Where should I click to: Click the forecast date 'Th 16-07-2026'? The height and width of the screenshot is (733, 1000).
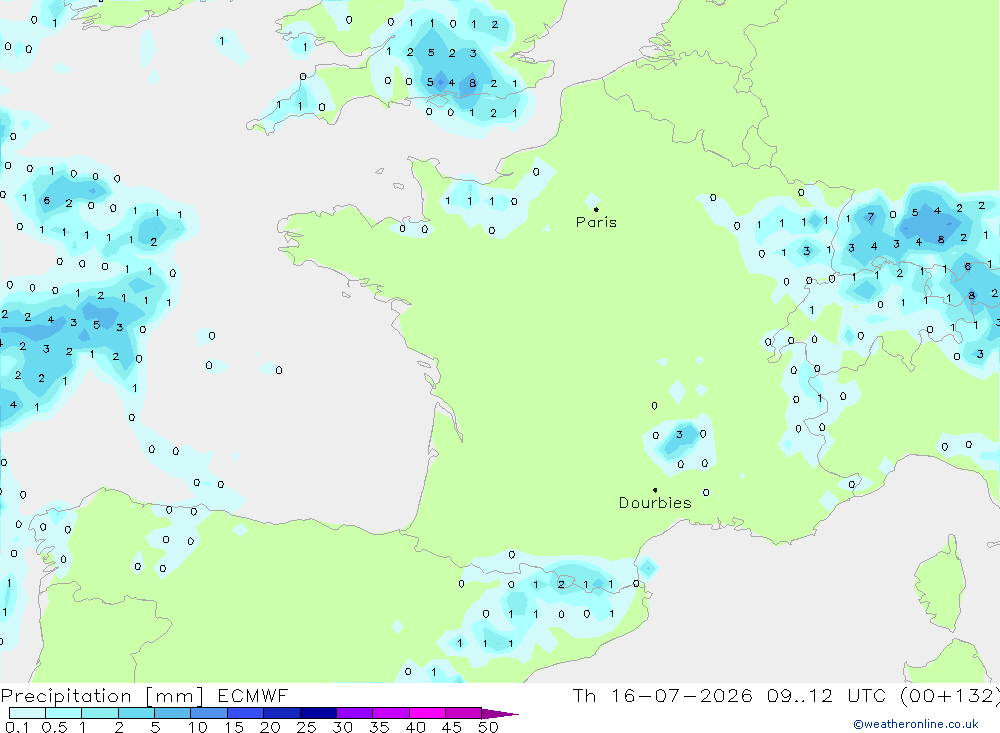tap(662, 696)
